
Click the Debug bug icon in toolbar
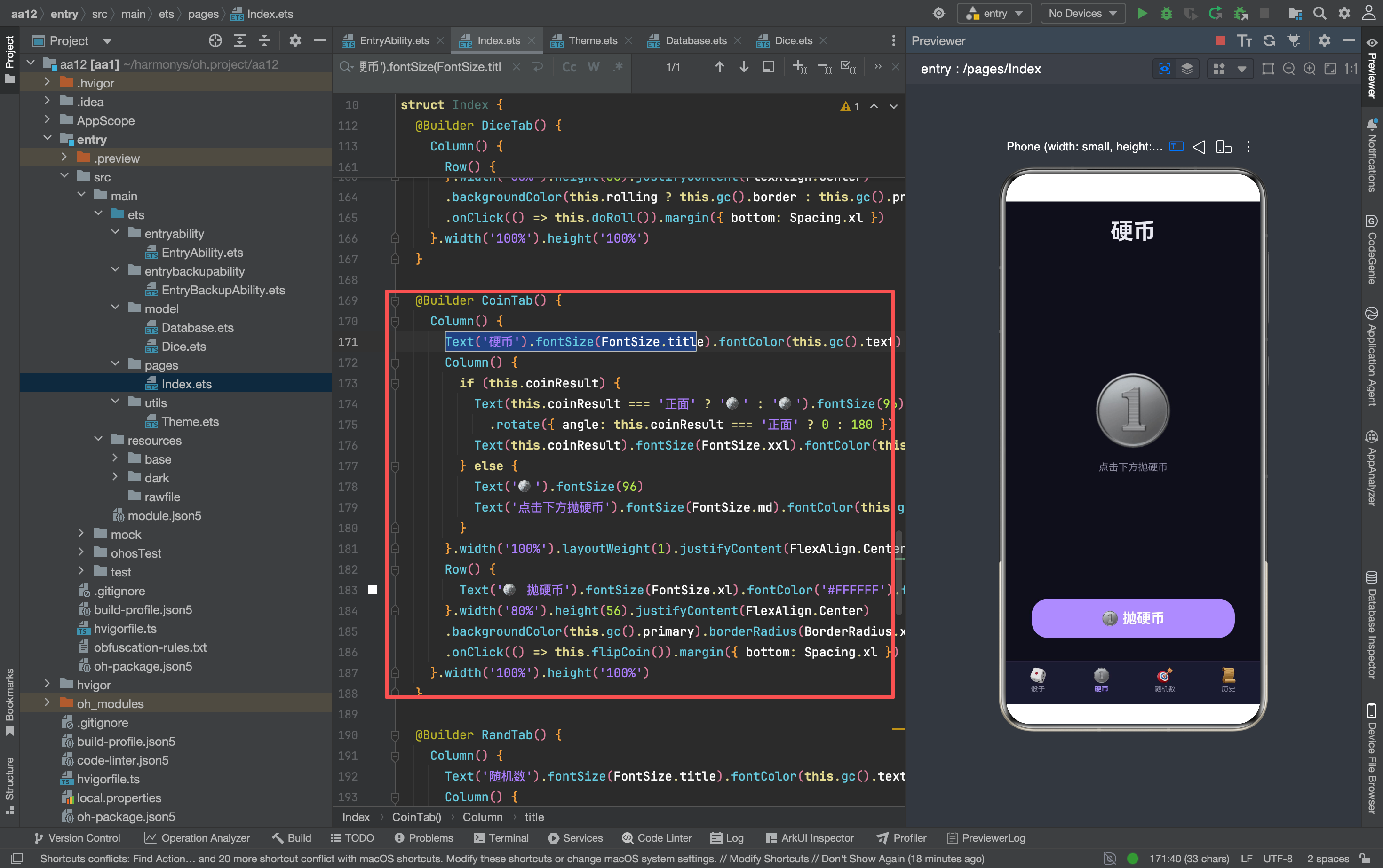pyautogui.click(x=1167, y=13)
